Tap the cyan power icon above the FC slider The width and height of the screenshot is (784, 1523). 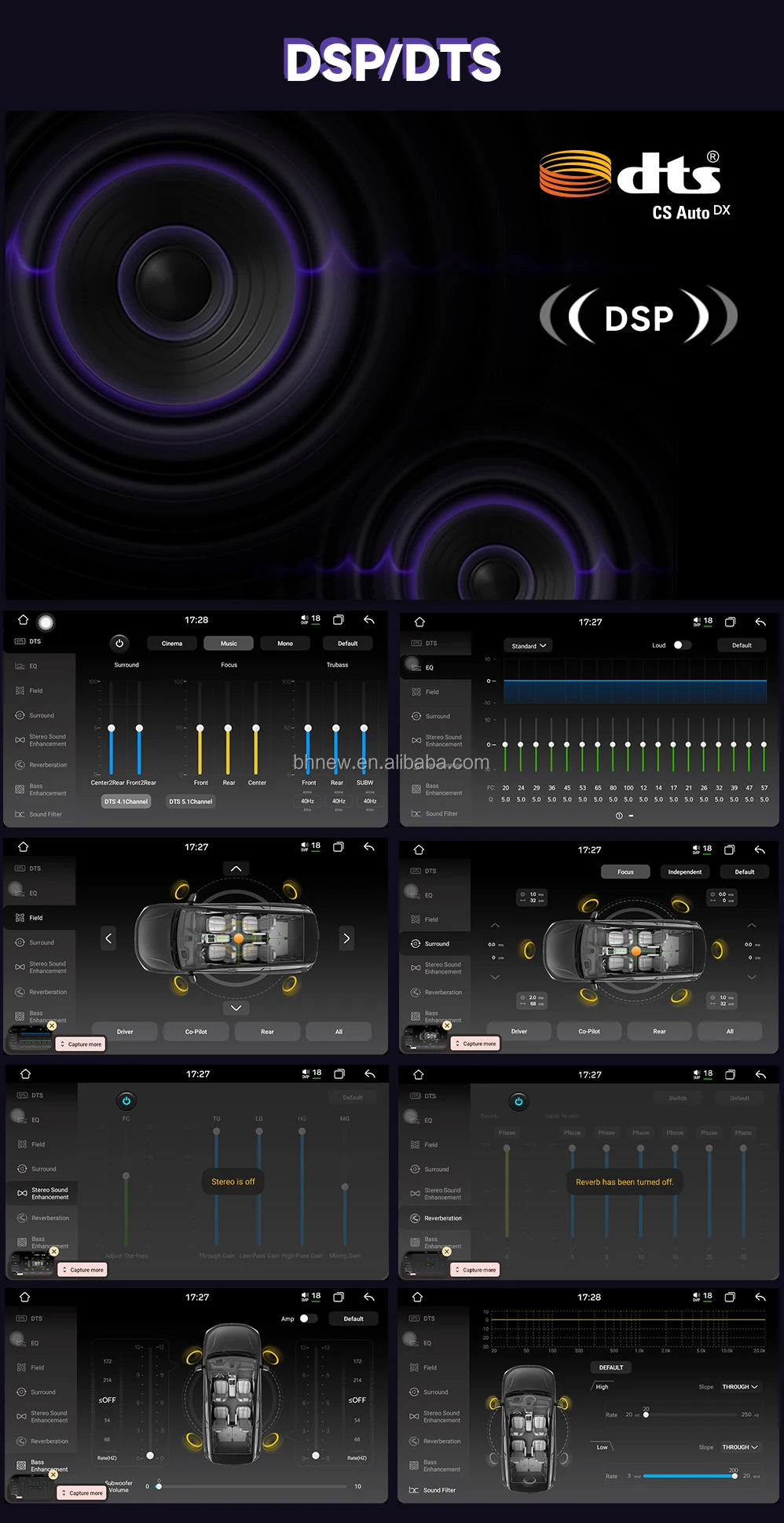click(126, 1100)
